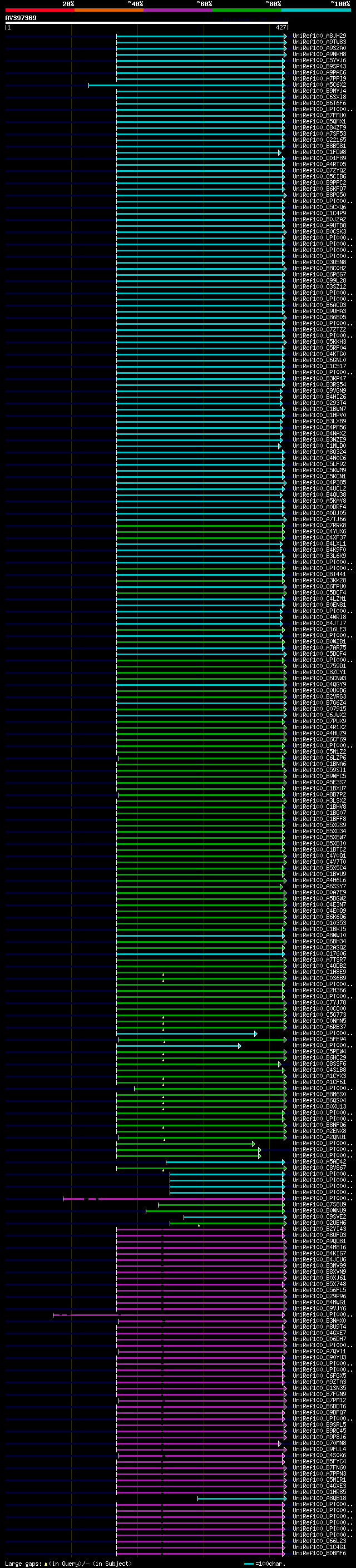The height and width of the screenshot is (1568, 356).
Task: Open hit UniRef100_B9MYJ4
Action: click(x=319, y=91)
